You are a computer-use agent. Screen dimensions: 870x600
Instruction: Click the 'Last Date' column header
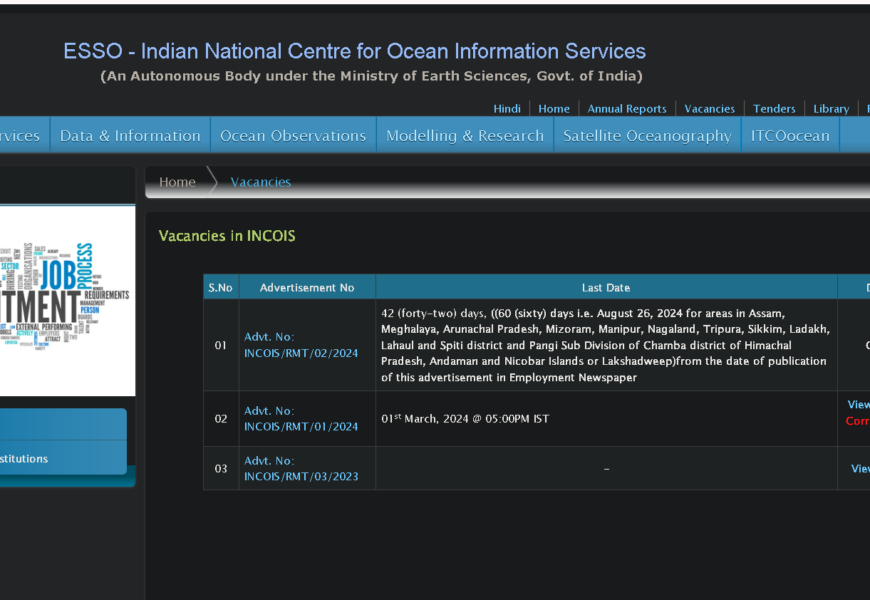tap(606, 288)
